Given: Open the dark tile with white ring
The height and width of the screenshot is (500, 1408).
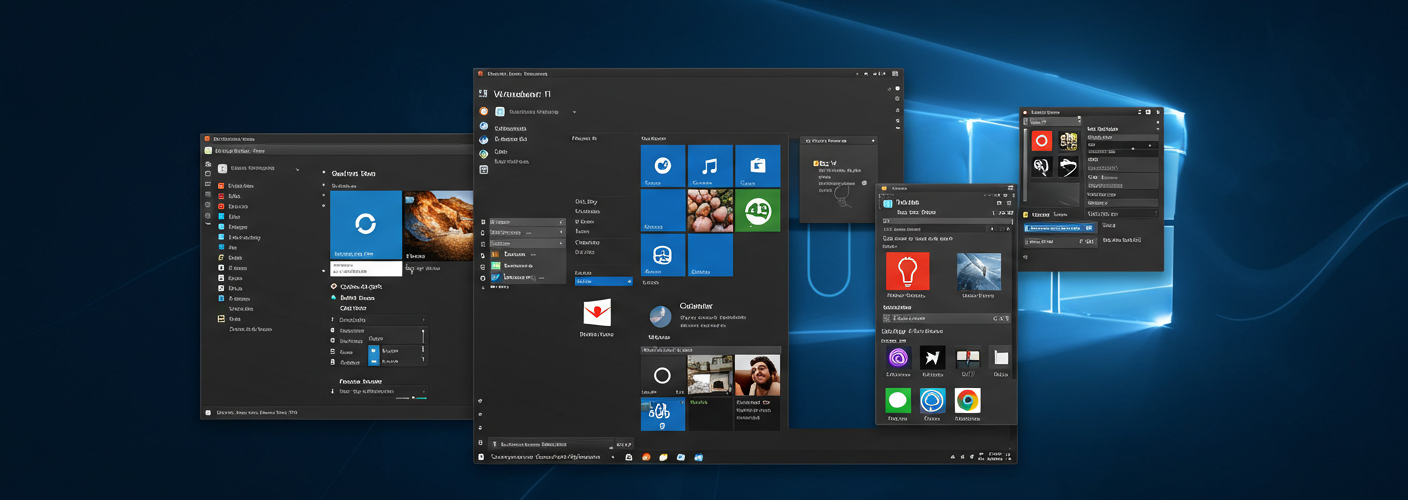Looking at the screenshot, I should 662,375.
